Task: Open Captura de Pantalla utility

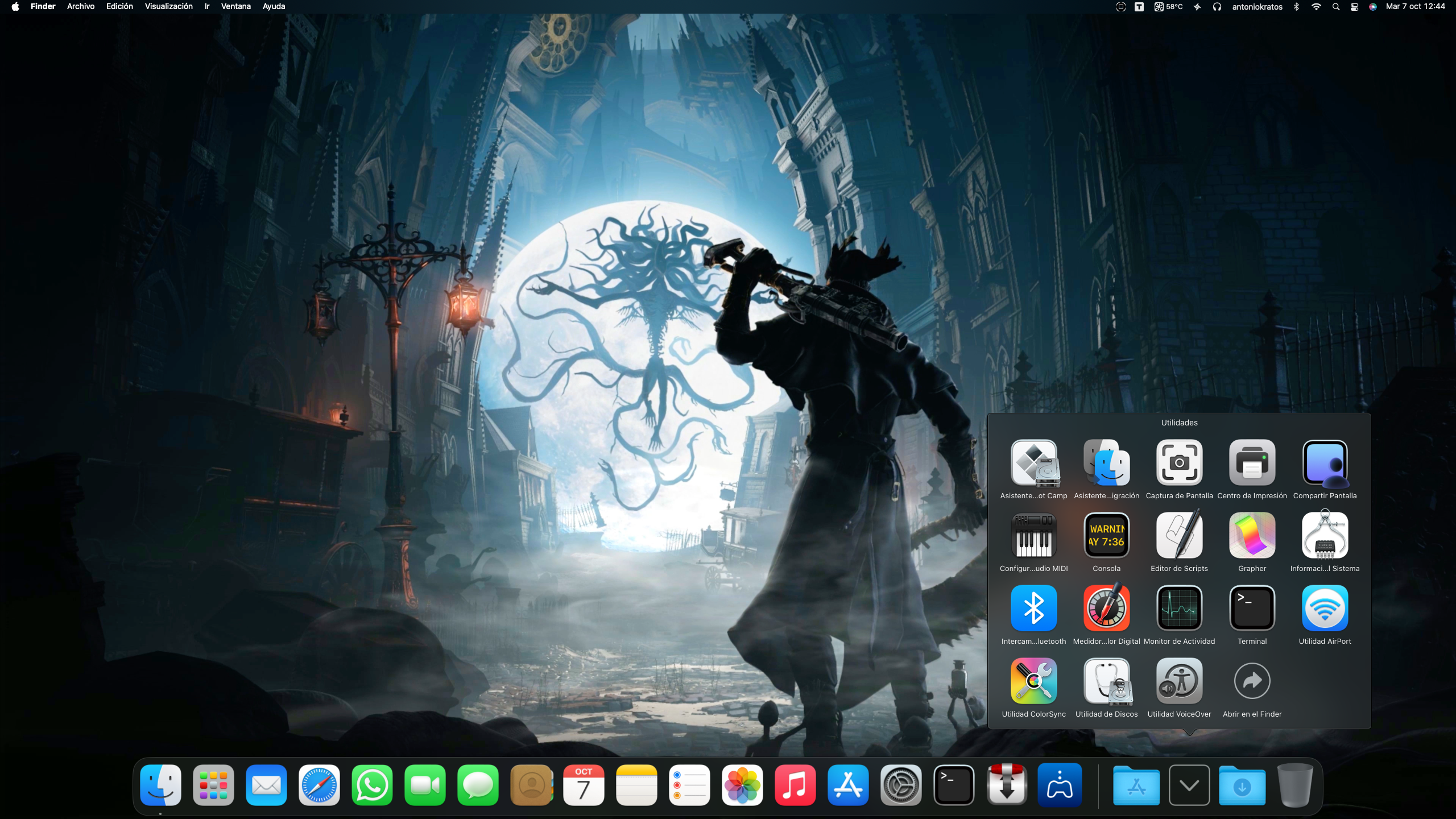Action: tap(1179, 463)
